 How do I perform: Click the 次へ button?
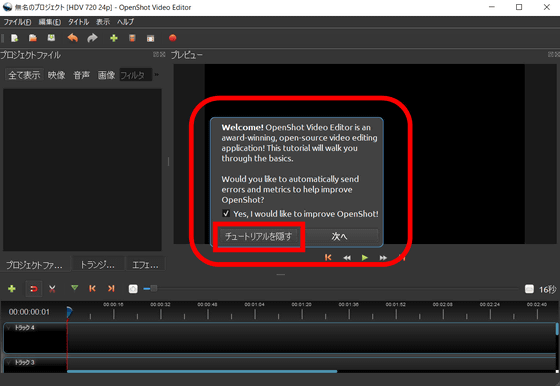pos(339,236)
